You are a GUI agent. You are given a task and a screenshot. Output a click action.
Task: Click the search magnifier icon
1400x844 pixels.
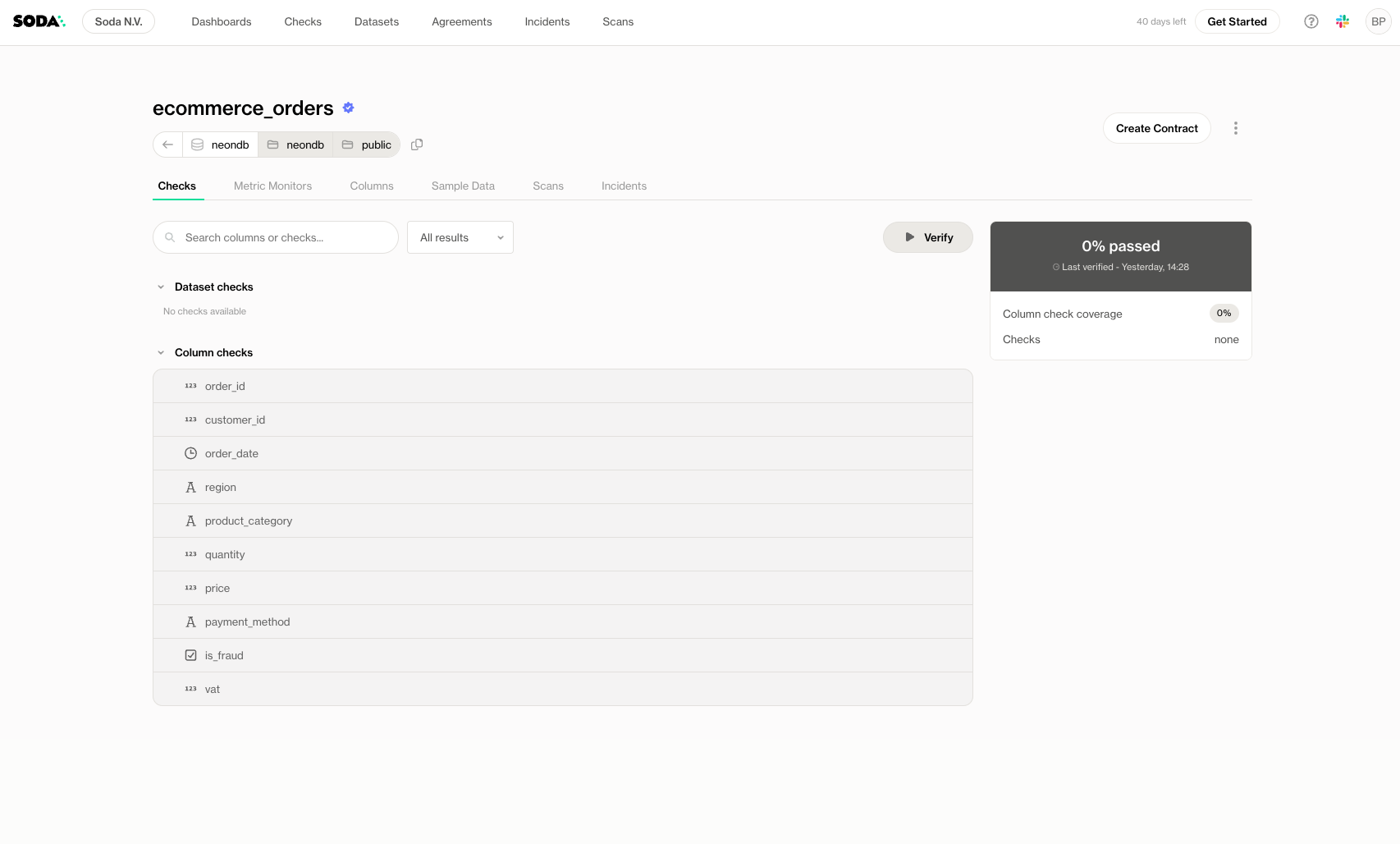(170, 237)
